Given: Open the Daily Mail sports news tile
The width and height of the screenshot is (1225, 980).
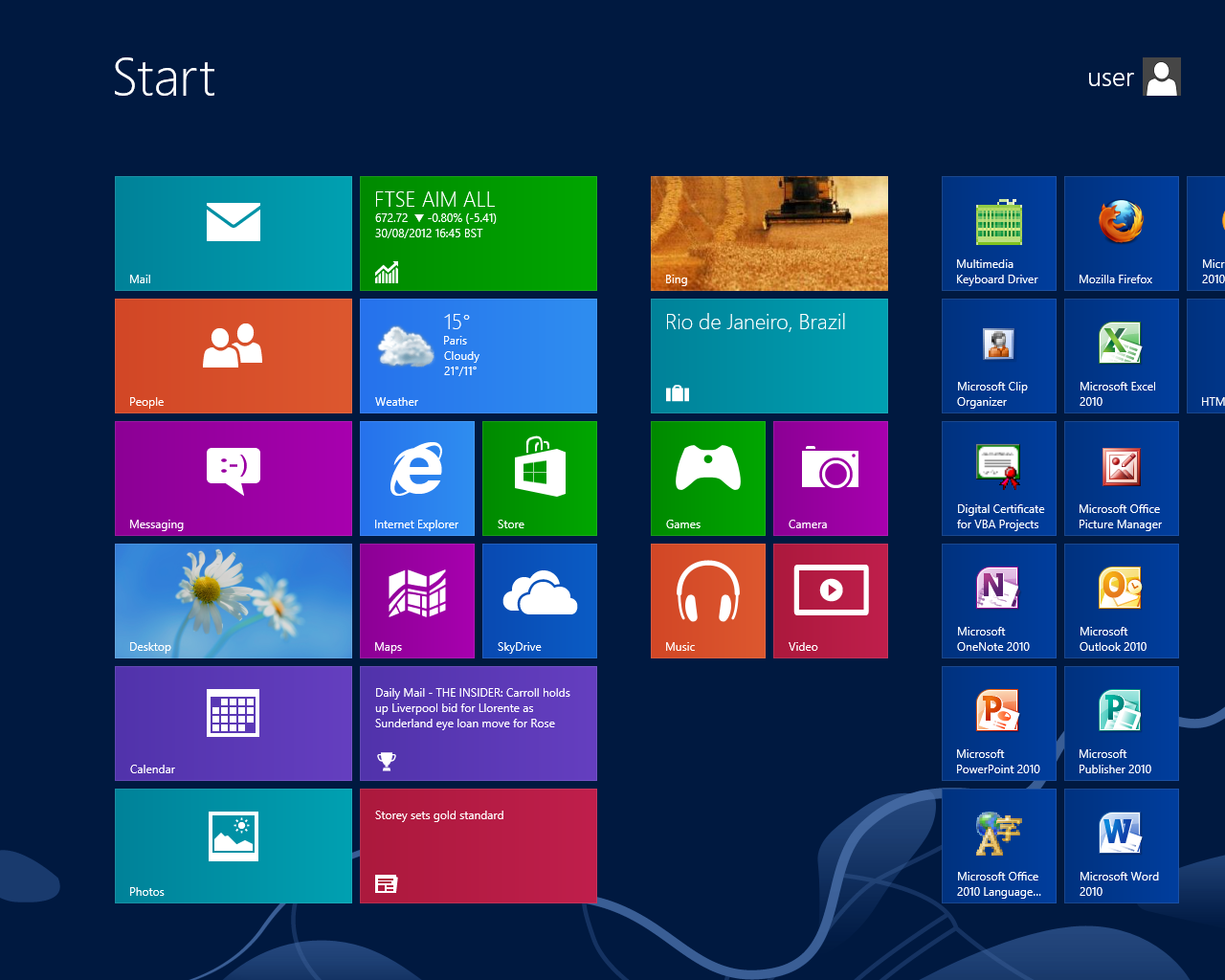Looking at the screenshot, I should pyautogui.click(x=479, y=724).
